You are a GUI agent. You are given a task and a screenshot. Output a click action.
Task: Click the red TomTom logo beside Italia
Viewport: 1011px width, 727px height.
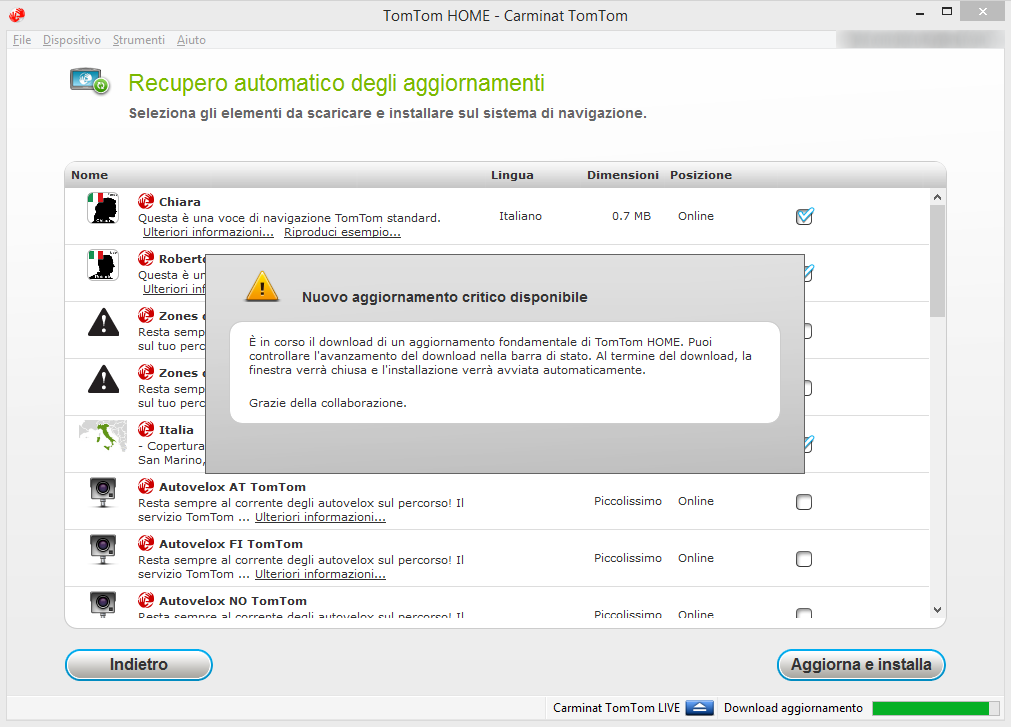pos(146,429)
